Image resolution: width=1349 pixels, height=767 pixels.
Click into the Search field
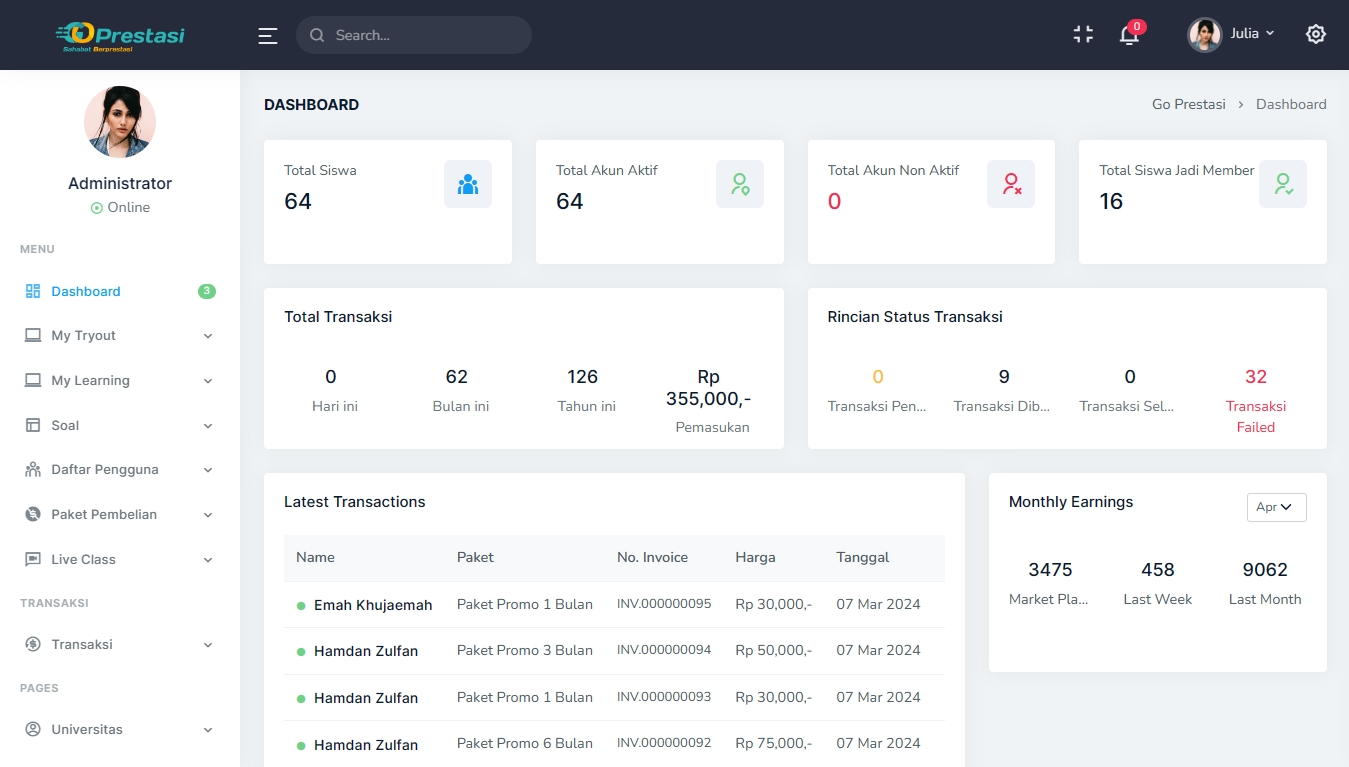(x=414, y=35)
